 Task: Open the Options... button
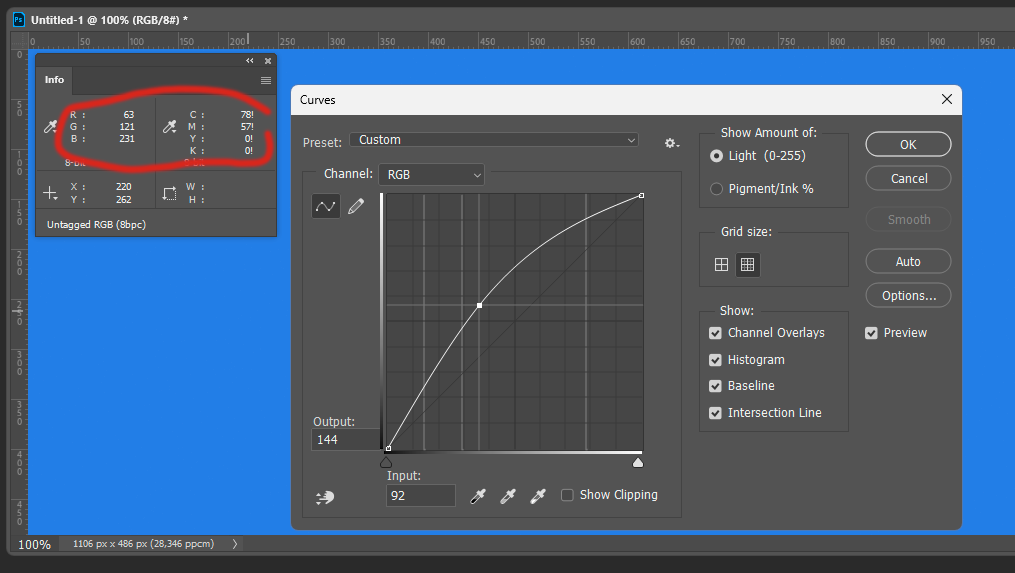pos(908,296)
